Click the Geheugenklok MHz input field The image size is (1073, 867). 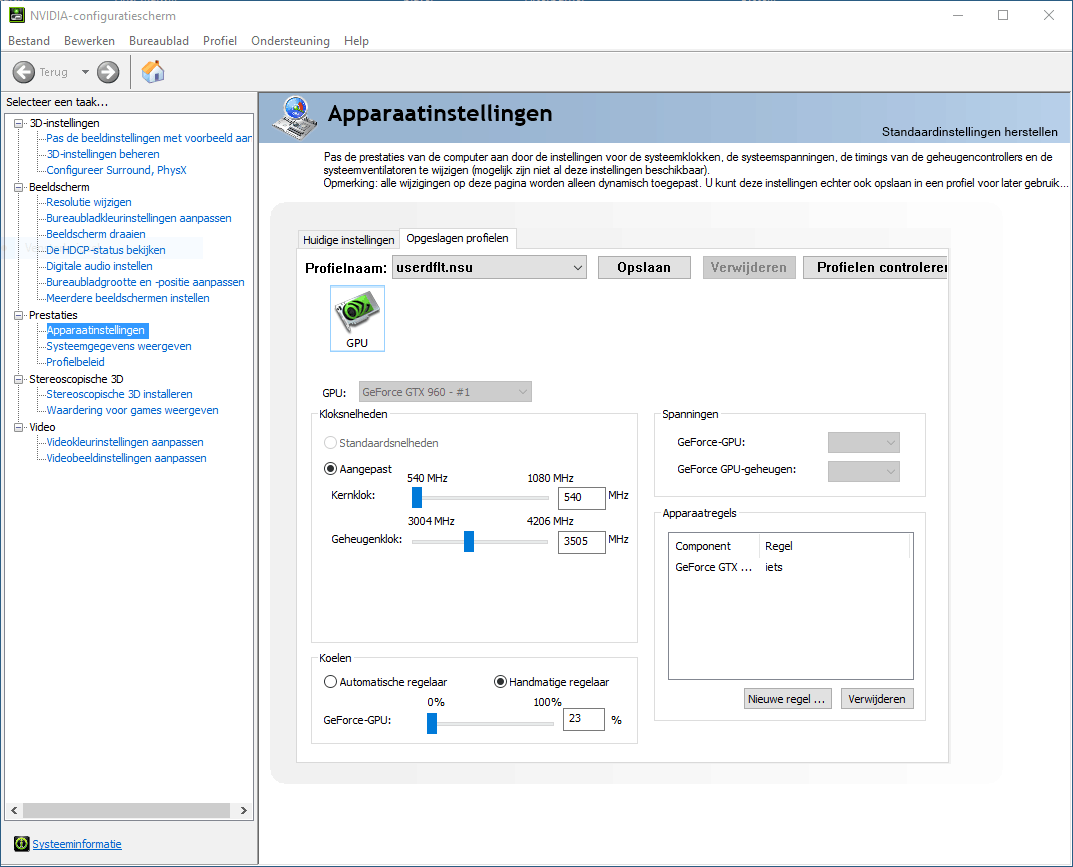(582, 541)
